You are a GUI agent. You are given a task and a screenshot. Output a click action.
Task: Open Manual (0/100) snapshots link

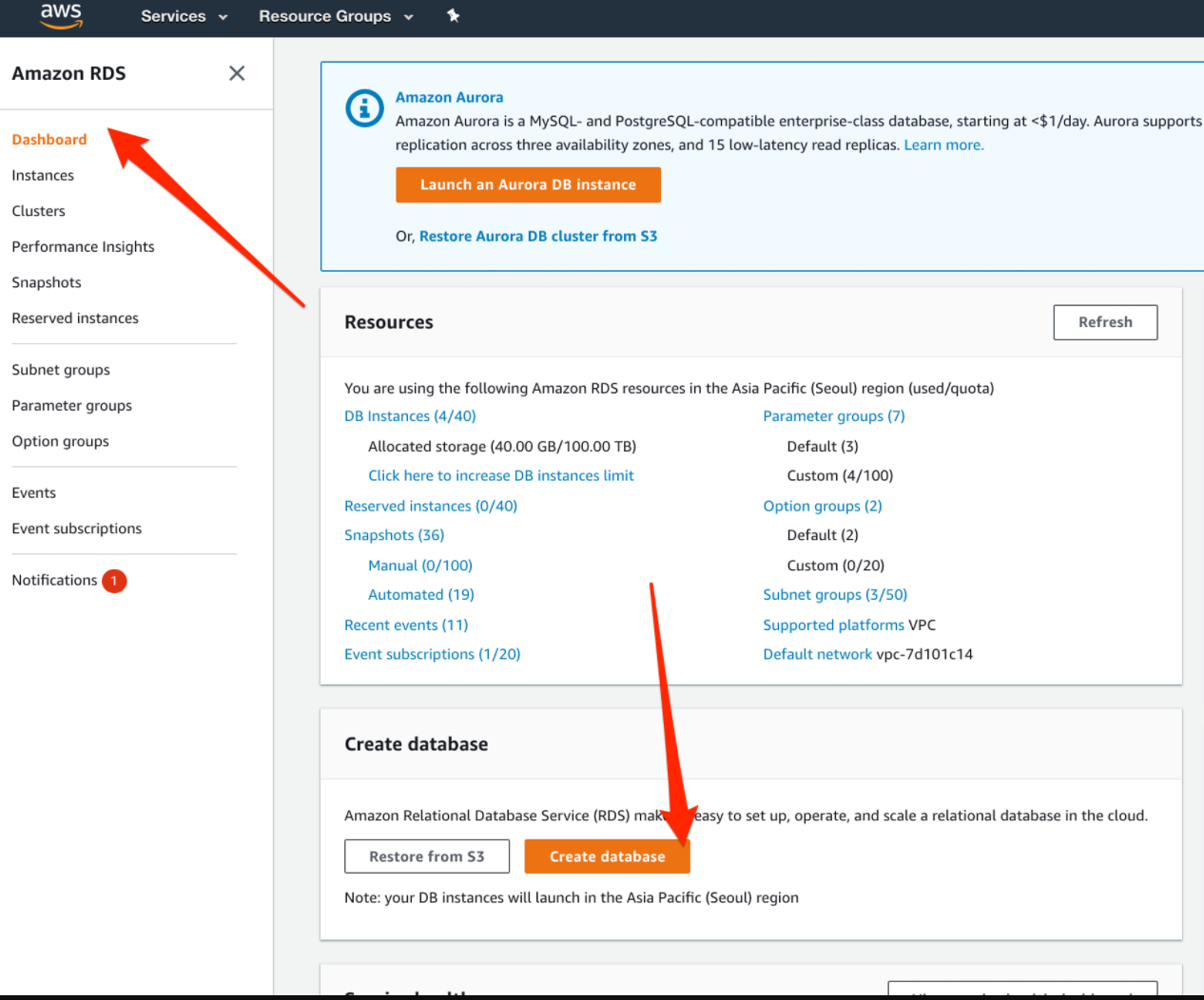coord(420,566)
